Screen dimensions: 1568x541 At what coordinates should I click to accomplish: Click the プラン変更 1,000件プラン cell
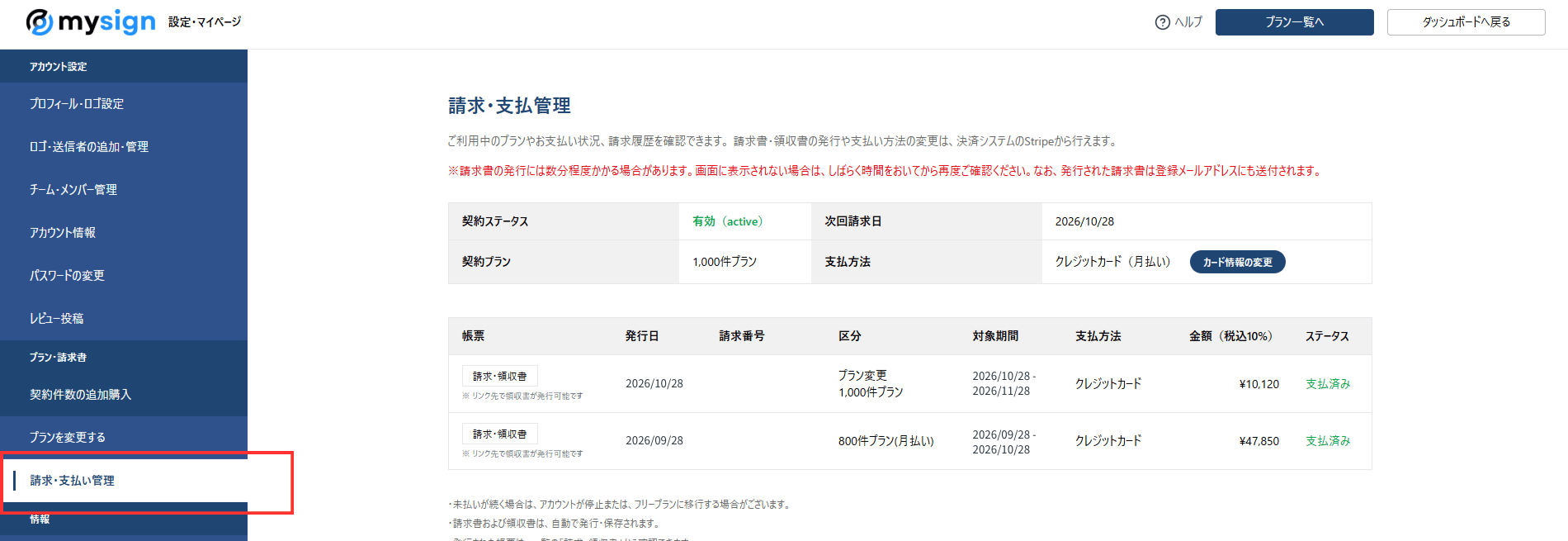871,384
